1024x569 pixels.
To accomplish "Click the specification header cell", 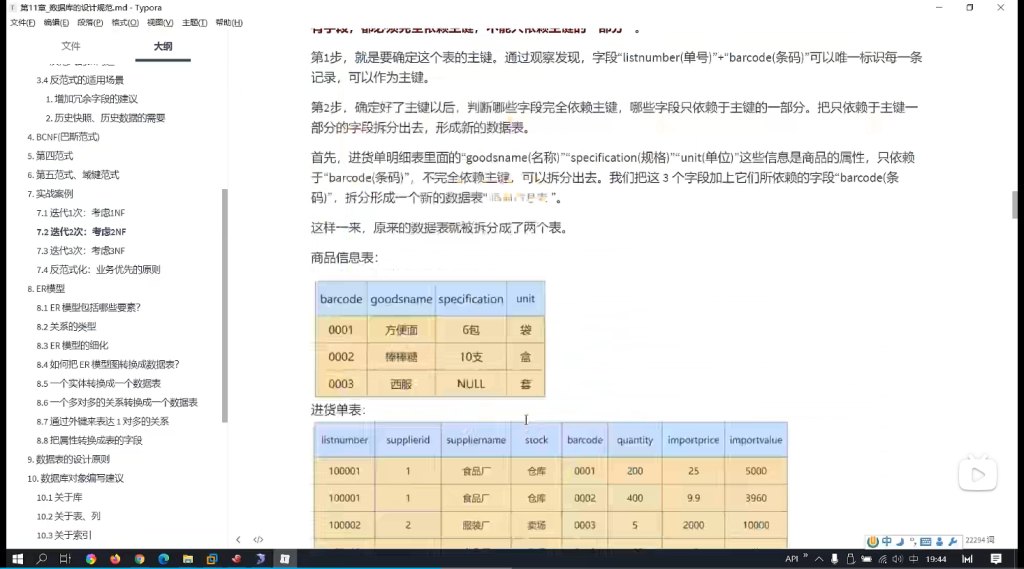I will [471, 299].
